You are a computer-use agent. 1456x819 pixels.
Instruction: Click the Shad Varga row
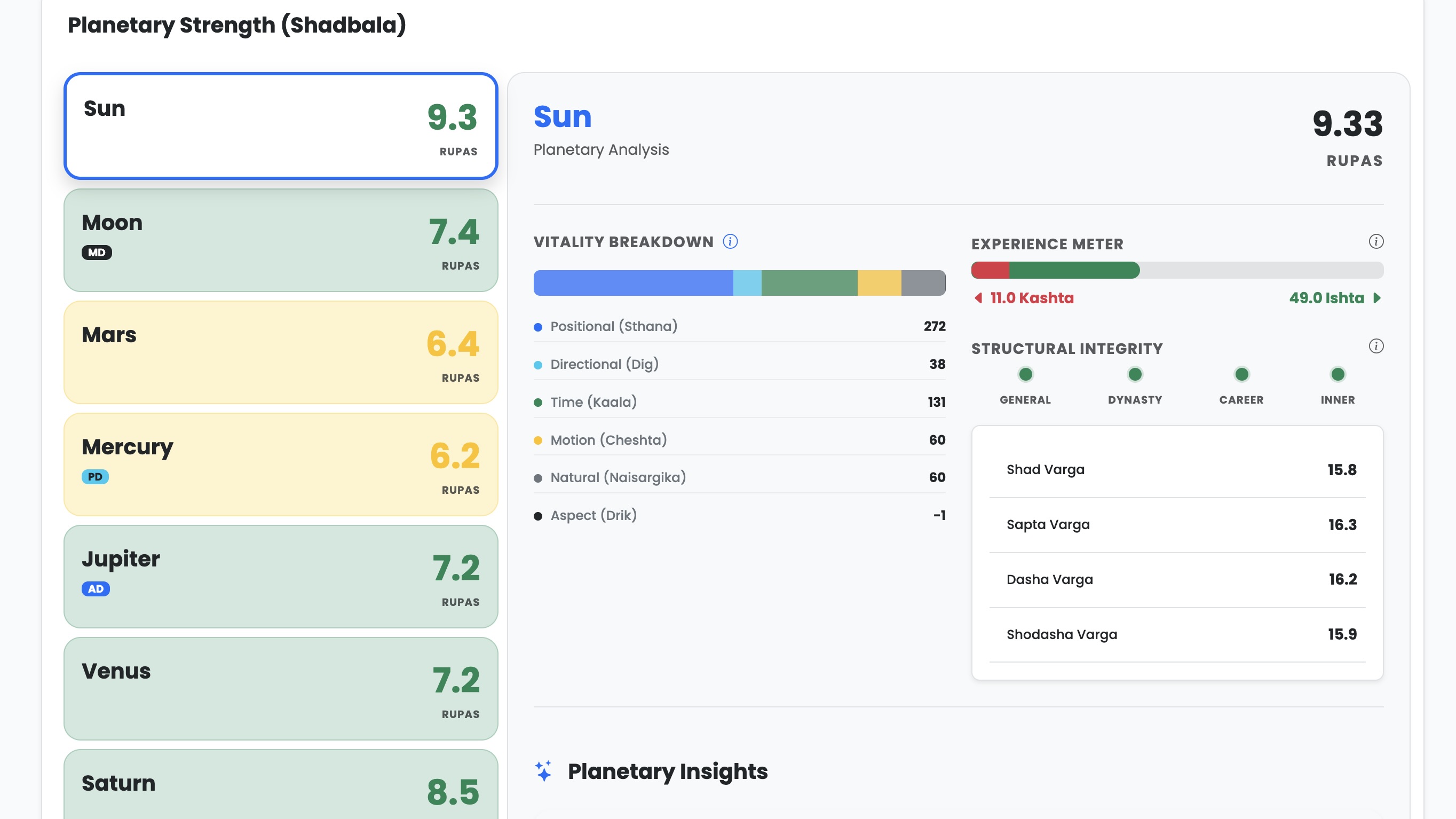point(1177,470)
